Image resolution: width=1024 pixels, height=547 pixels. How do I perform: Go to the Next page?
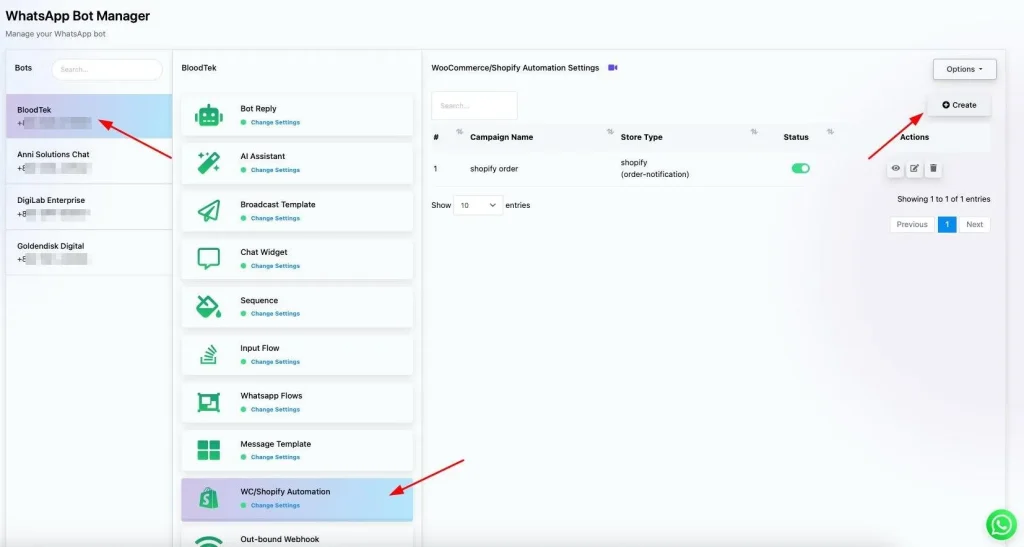[974, 225]
